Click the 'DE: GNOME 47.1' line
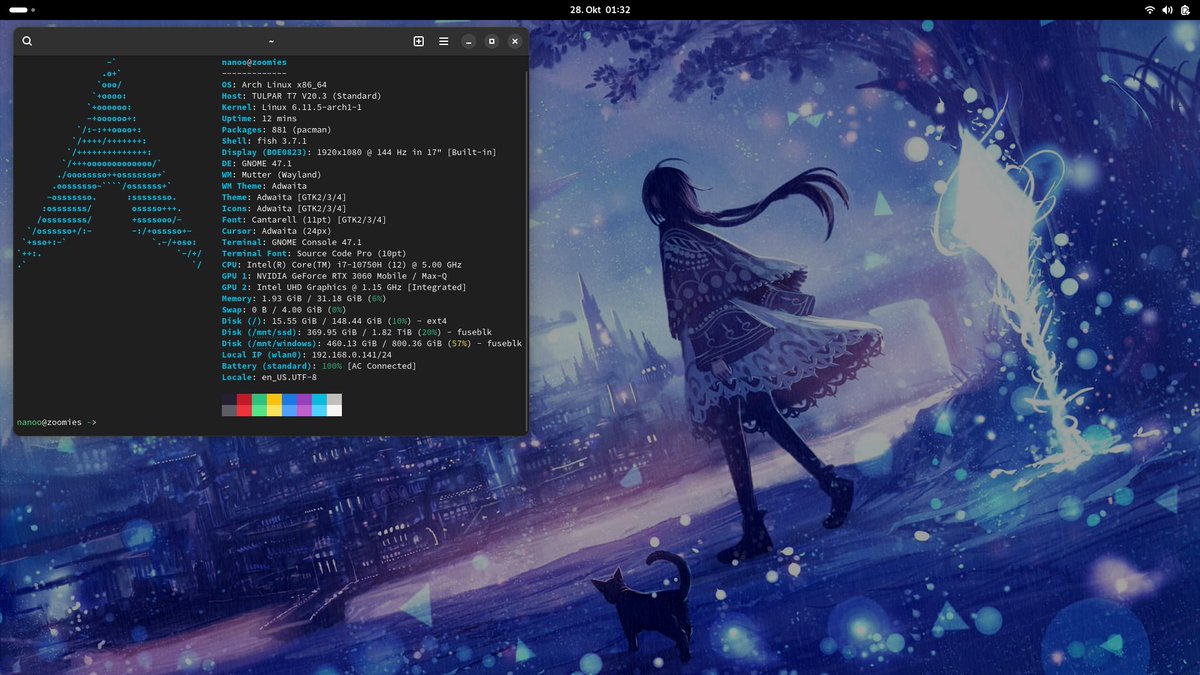Image resolution: width=1200 pixels, height=675 pixels. pos(257,163)
